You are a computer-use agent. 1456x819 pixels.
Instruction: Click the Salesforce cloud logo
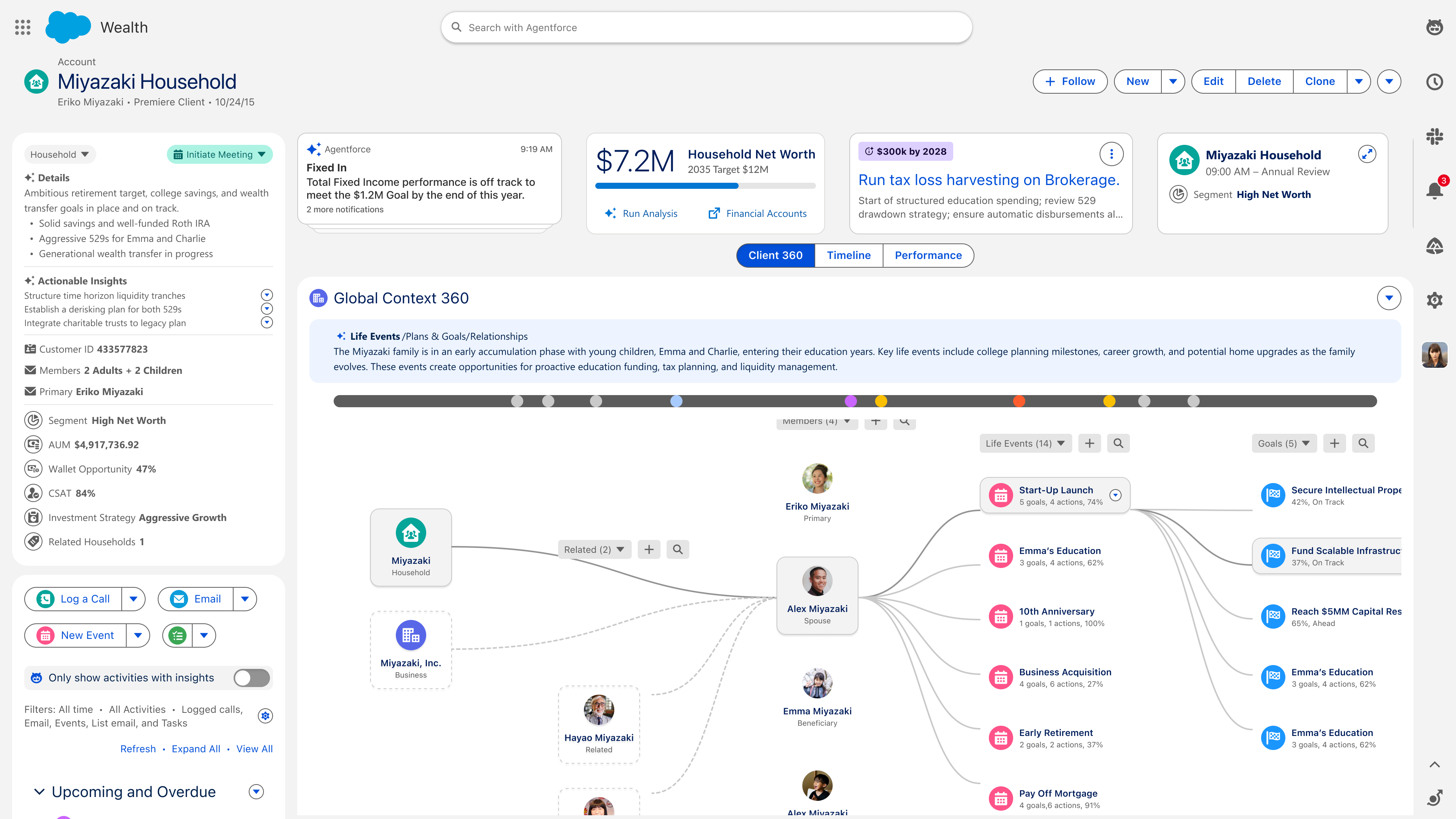click(68, 27)
